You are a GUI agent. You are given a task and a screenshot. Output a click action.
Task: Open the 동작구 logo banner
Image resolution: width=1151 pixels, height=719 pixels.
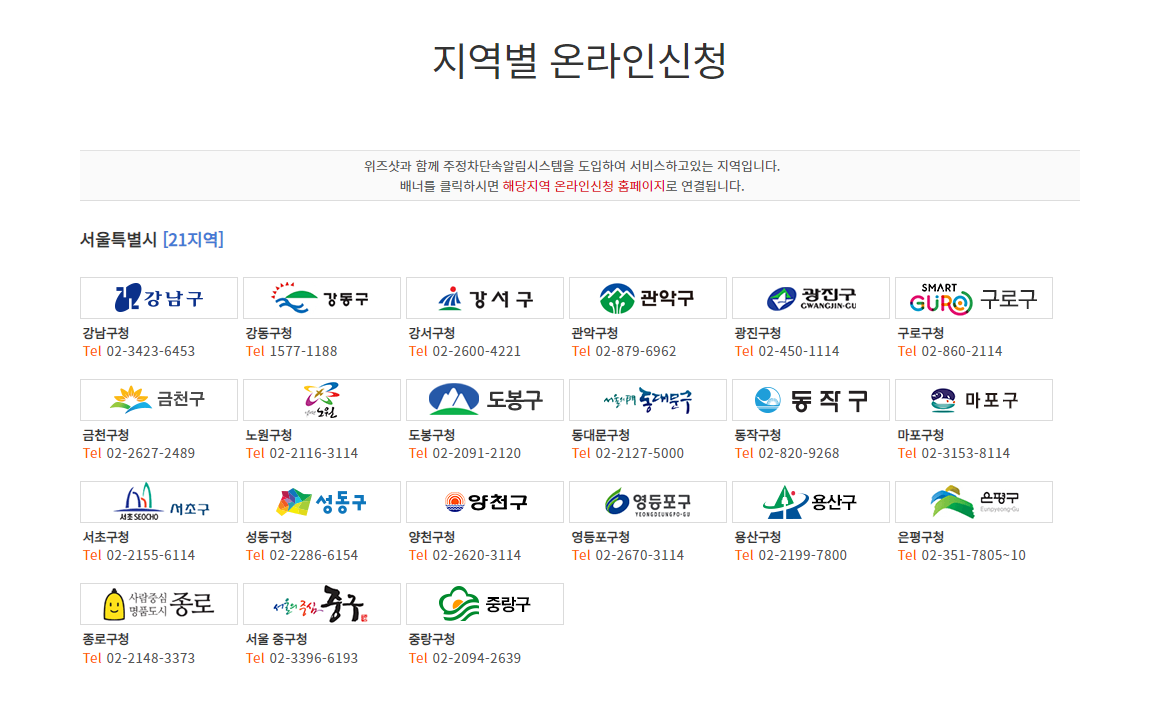pos(810,400)
